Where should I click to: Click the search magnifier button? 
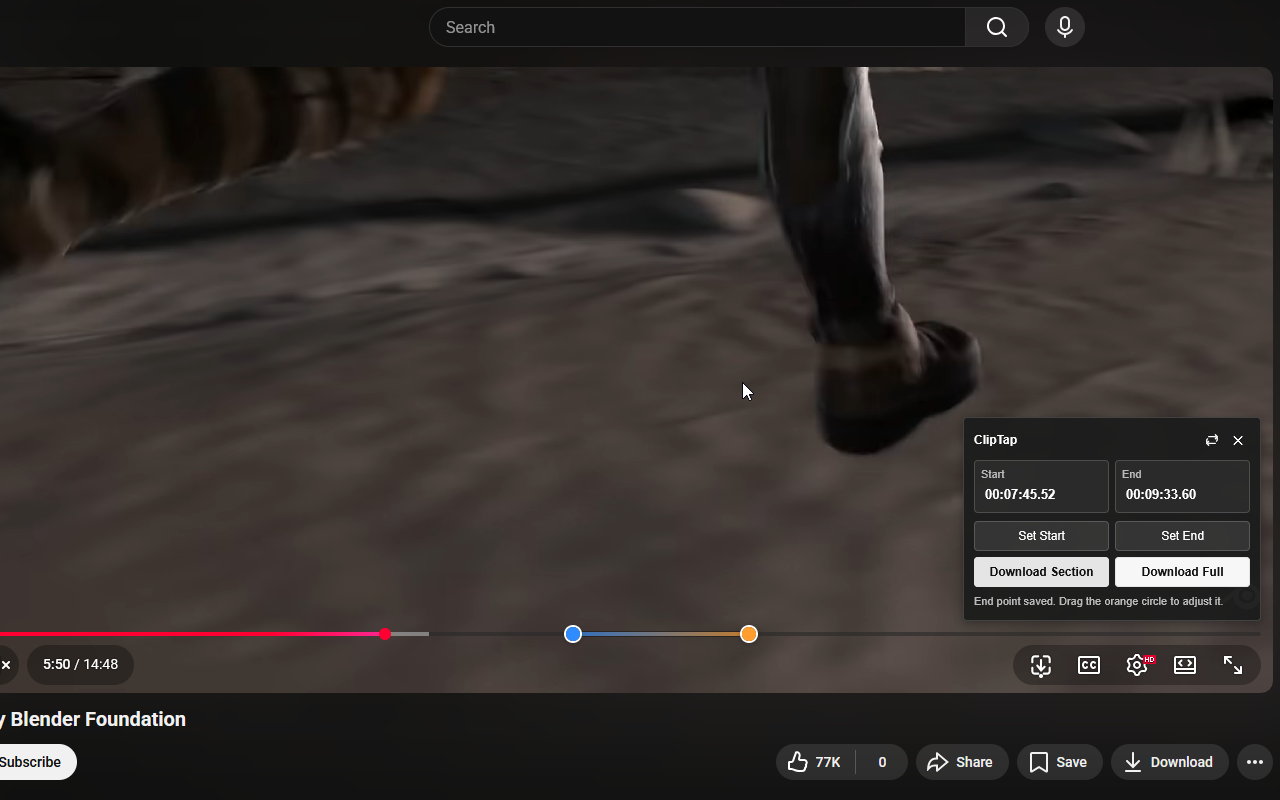point(997,27)
